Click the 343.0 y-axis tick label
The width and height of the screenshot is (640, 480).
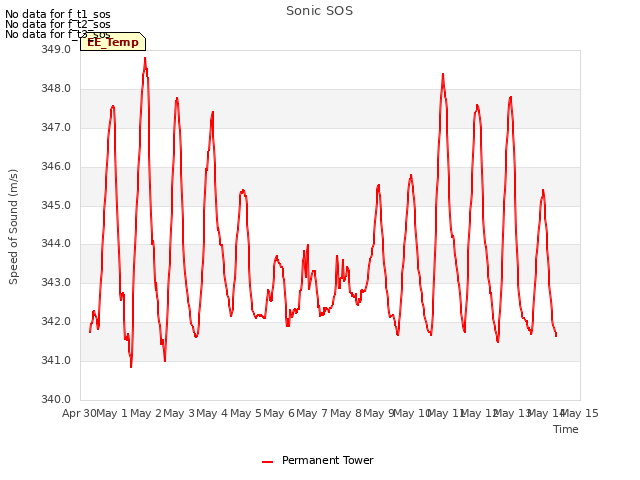coord(56,282)
